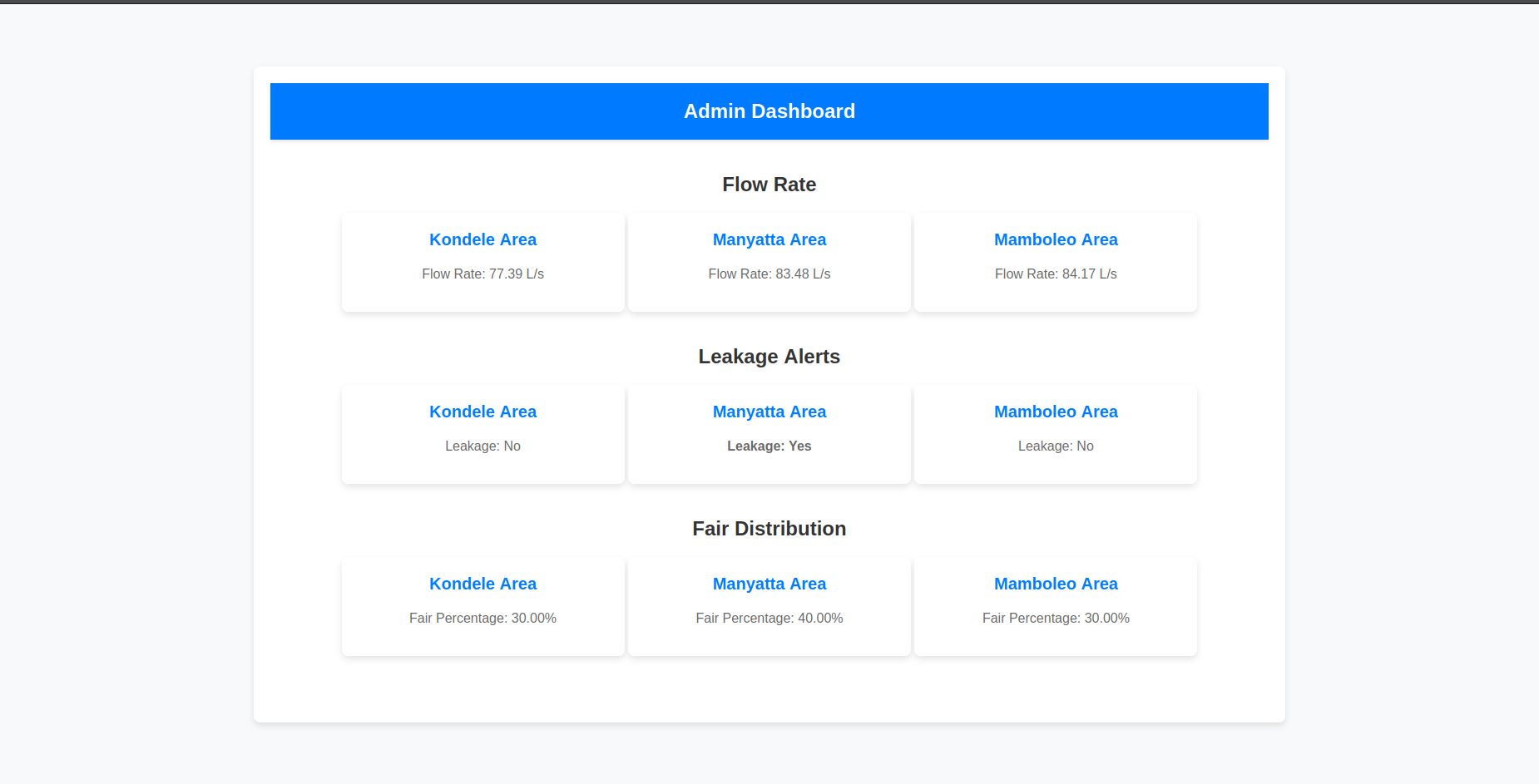Click Manyatta Area leakage alert title
The height and width of the screenshot is (784, 1539).
[769, 412]
